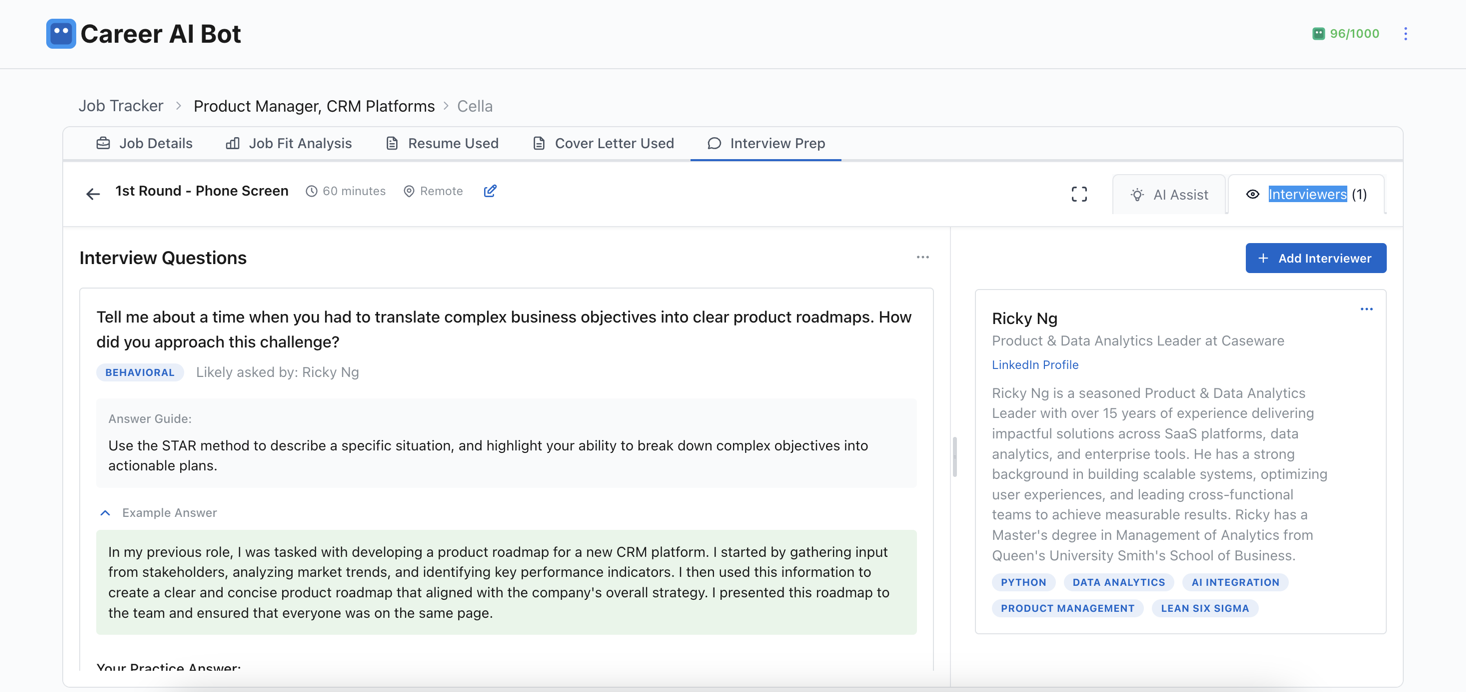
Task: Click the chat bubble icon on Interview Prep
Action: click(714, 143)
